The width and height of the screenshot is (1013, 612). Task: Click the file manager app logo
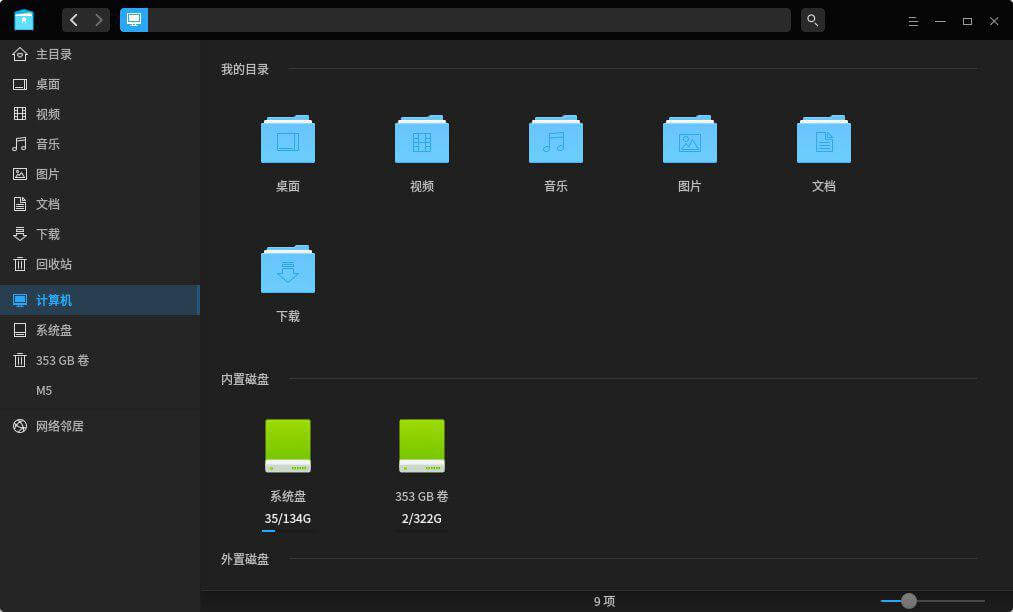pos(24,20)
